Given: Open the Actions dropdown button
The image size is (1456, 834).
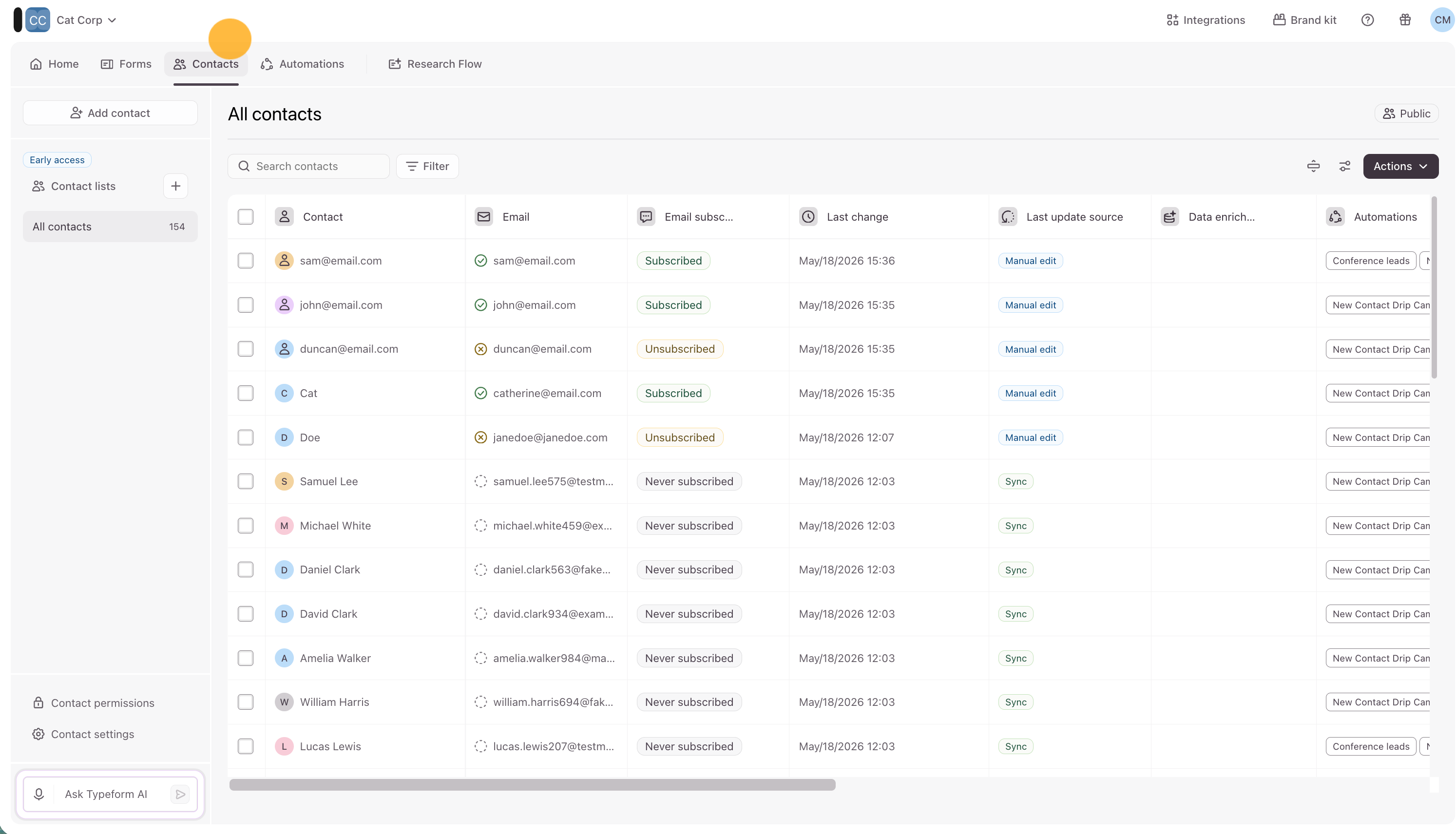Looking at the screenshot, I should (x=1400, y=166).
